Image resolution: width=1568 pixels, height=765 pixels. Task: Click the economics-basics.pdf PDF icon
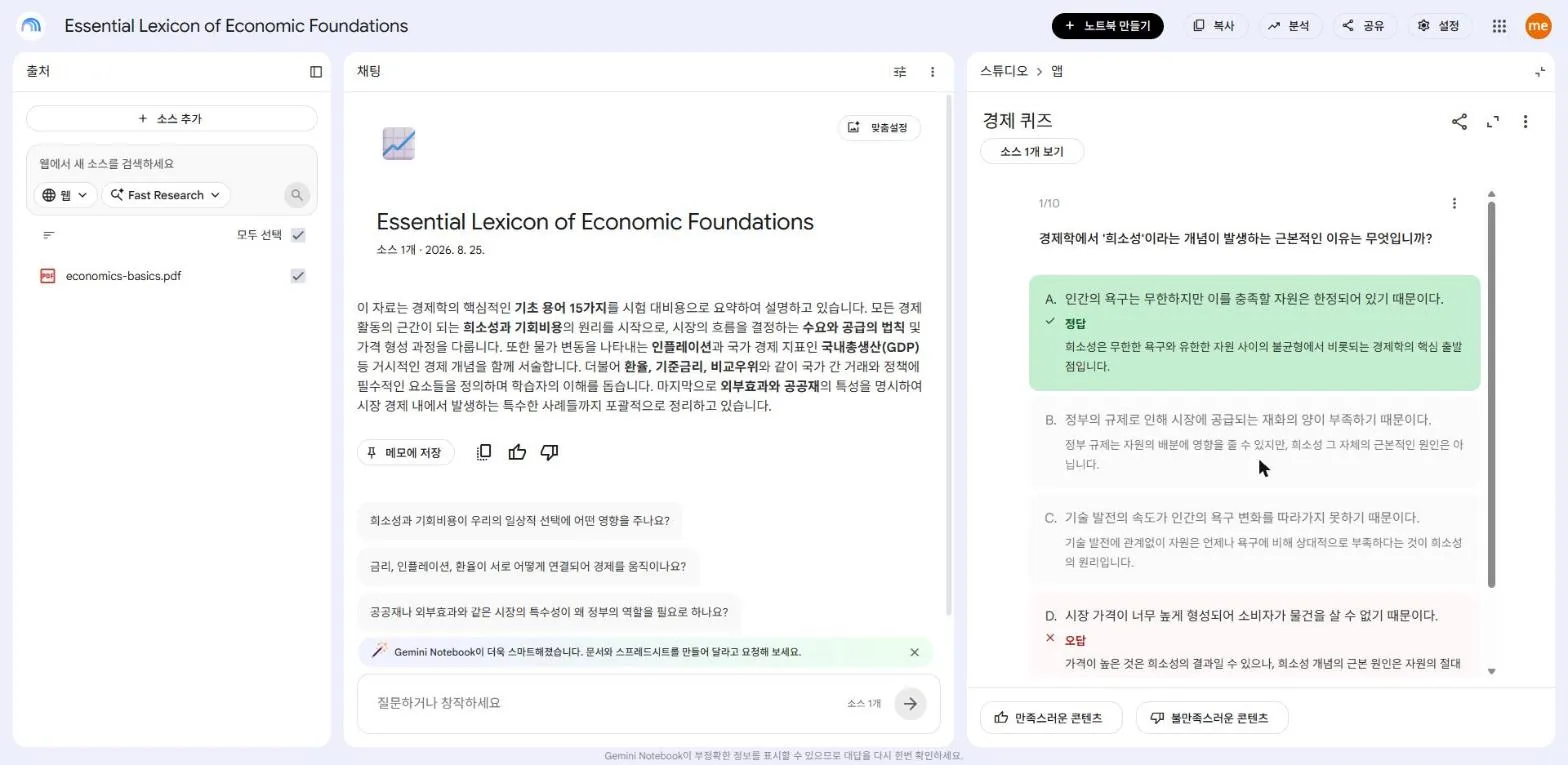pos(48,276)
